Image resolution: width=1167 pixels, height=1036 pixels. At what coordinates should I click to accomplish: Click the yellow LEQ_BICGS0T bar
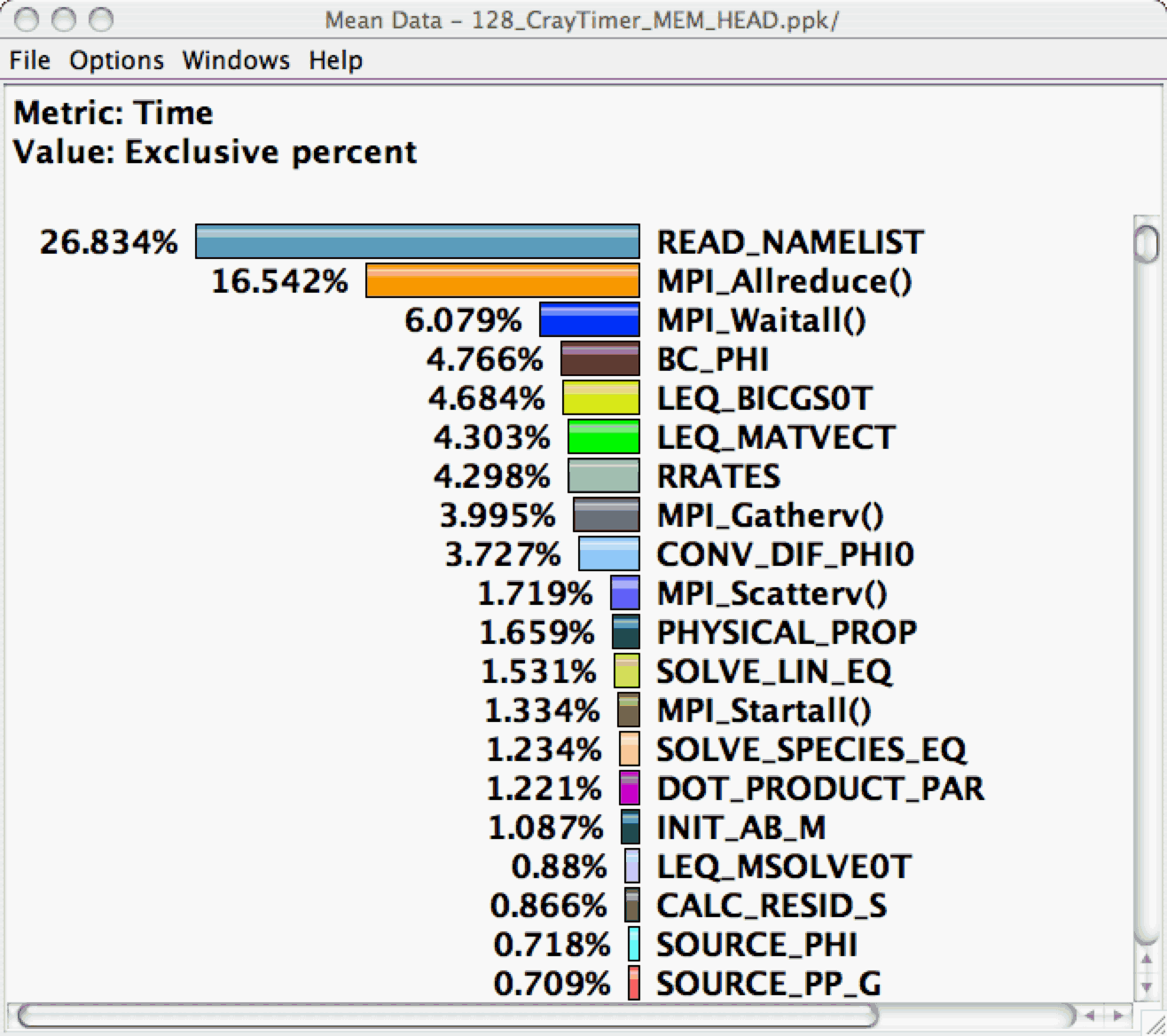pos(601,397)
